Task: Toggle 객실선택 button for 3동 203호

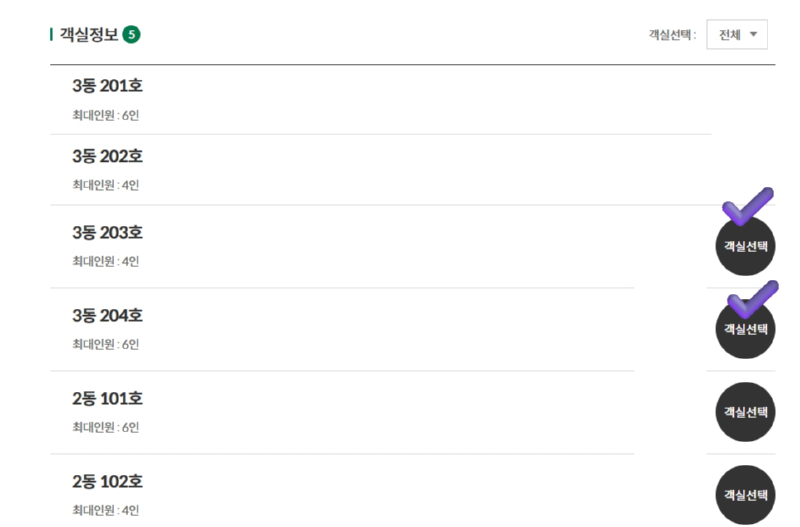Action: 745,247
